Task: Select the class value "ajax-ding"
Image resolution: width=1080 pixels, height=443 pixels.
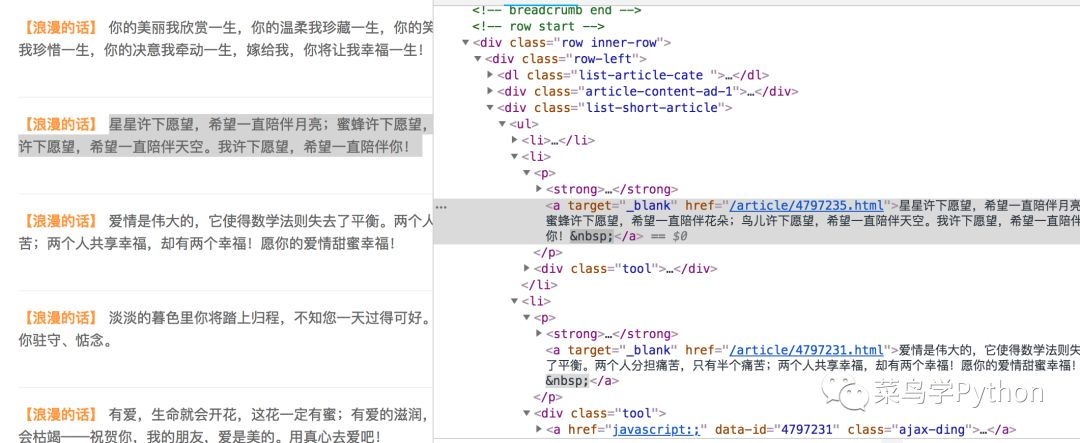Action: click(x=929, y=430)
